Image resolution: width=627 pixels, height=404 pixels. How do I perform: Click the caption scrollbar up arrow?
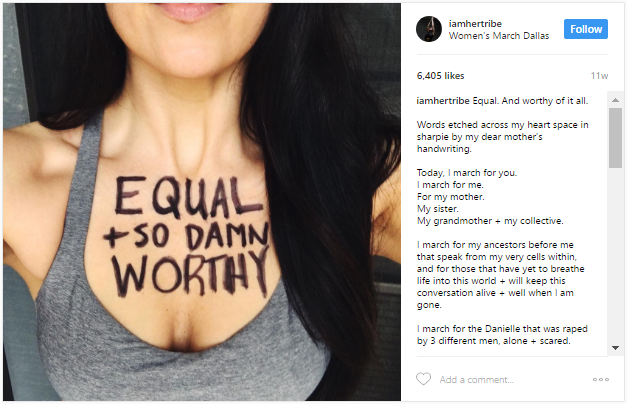pos(615,100)
